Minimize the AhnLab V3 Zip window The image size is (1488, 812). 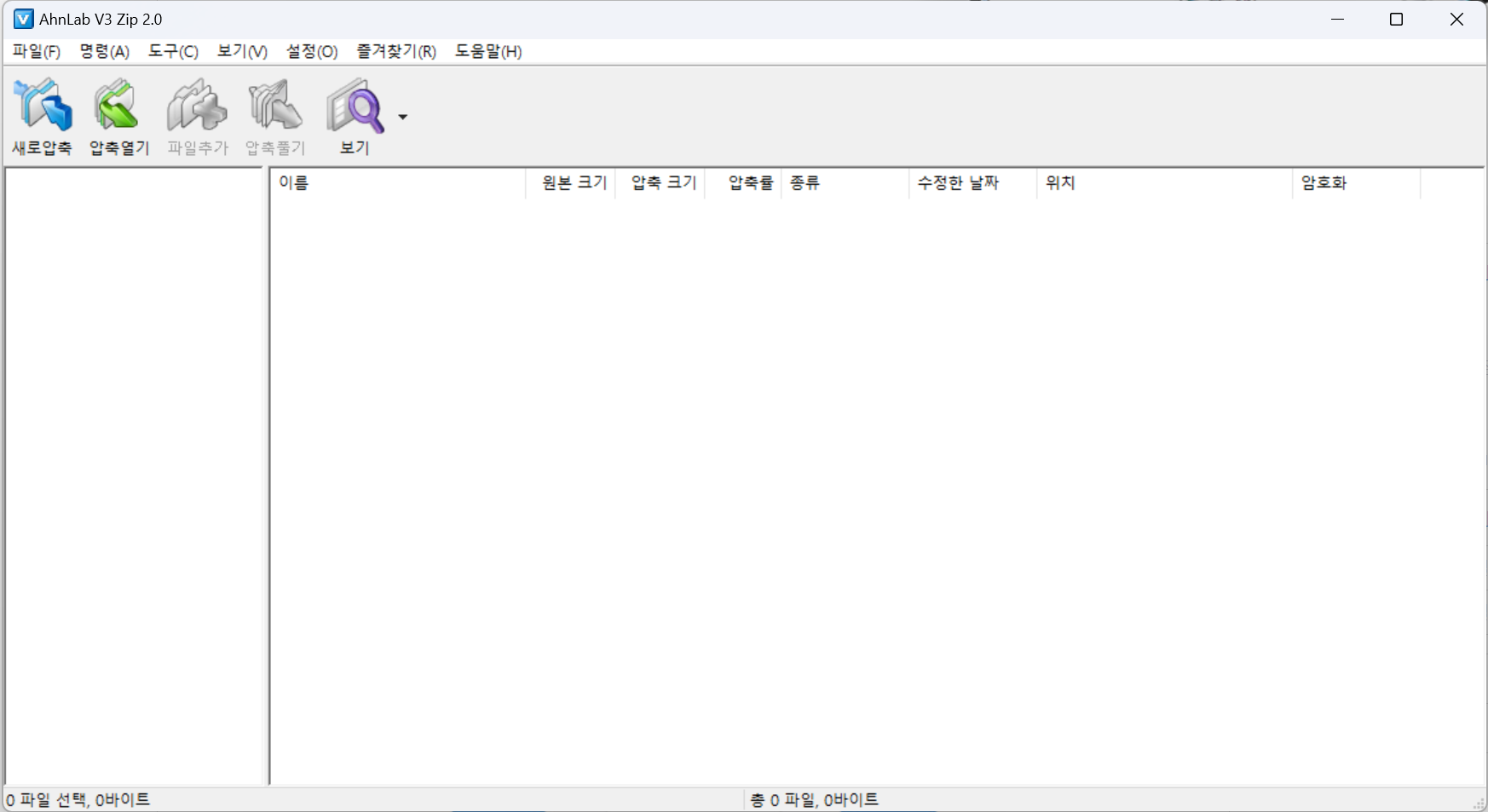1337,19
